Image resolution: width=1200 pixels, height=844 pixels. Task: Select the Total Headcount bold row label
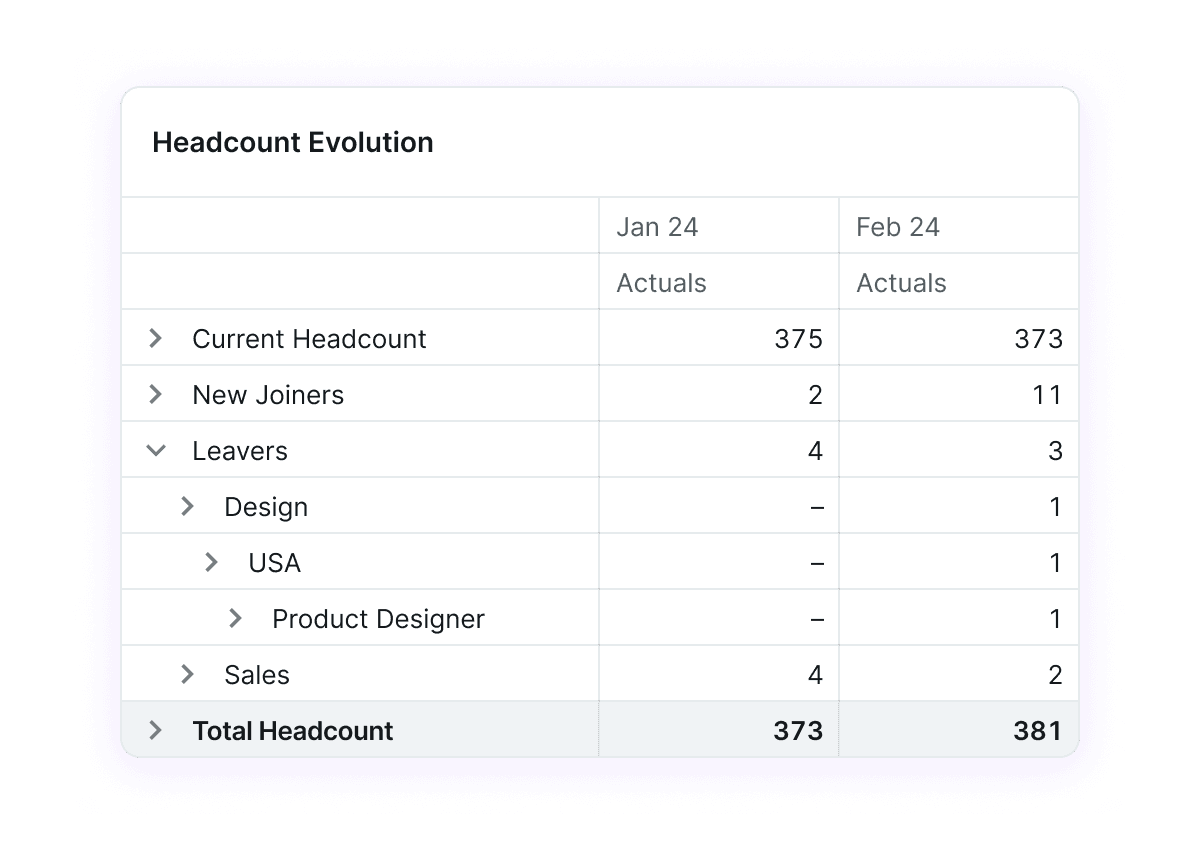pyautogui.click(x=292, y=730)
